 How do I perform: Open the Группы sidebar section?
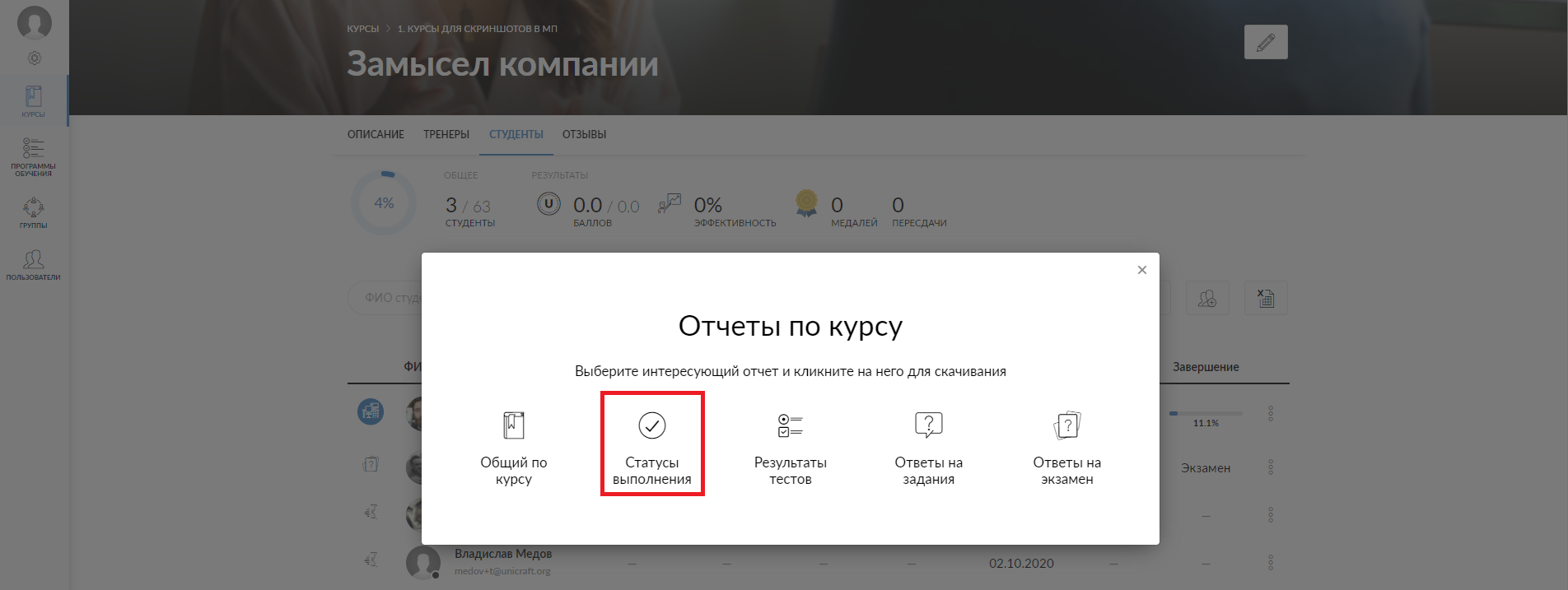coord(34,211)
